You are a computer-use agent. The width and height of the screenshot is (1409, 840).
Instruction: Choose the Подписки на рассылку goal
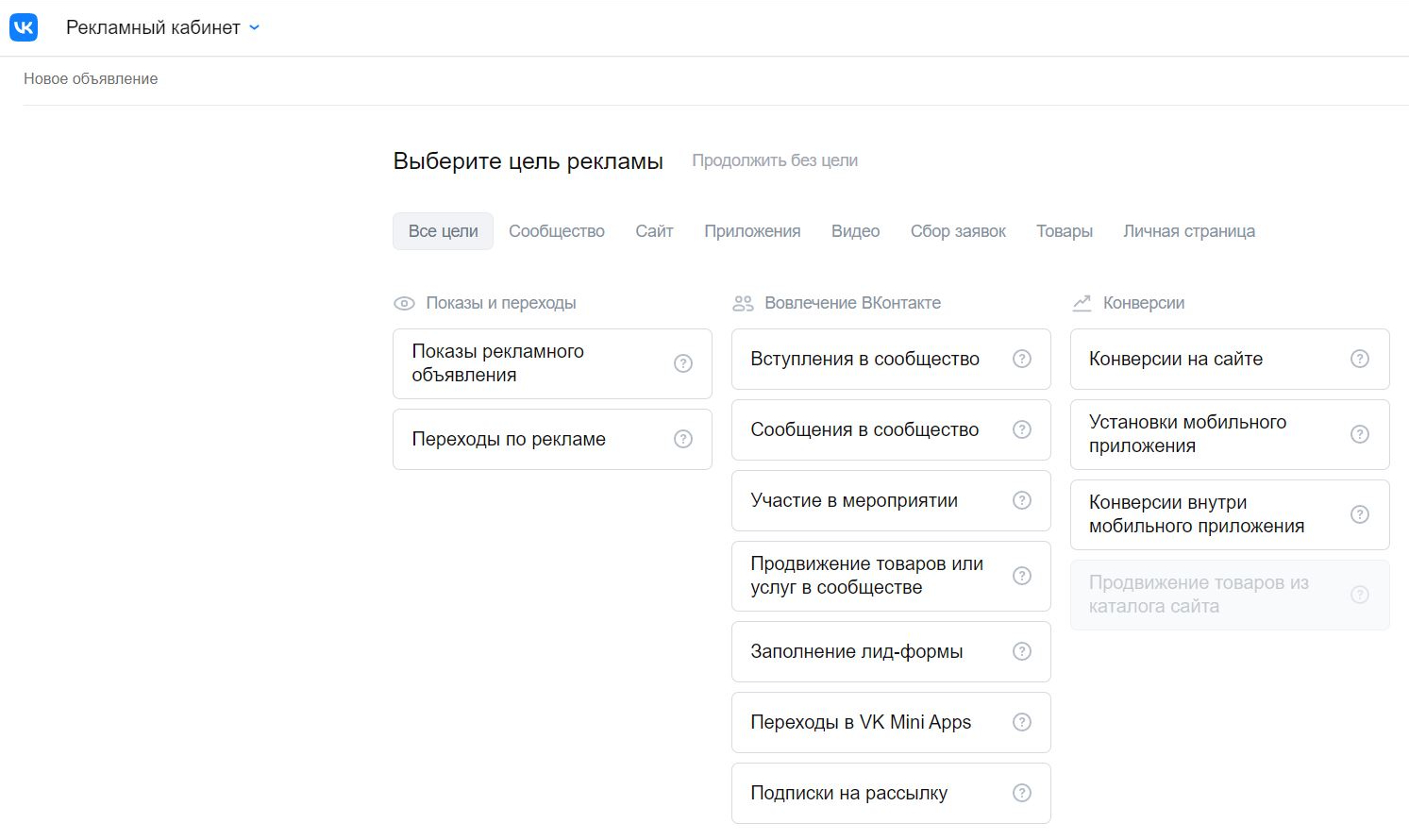click(x=891, y=793)
